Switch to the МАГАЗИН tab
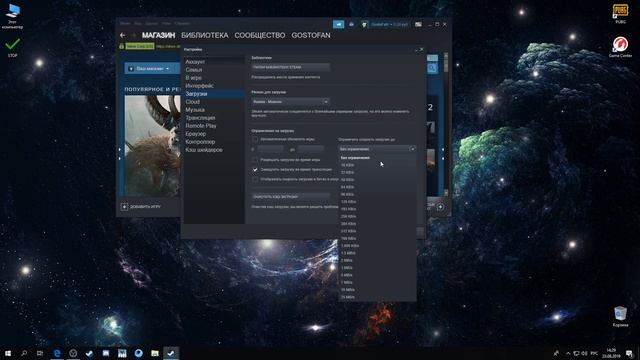The image size is (640, 360). point(158,36)
